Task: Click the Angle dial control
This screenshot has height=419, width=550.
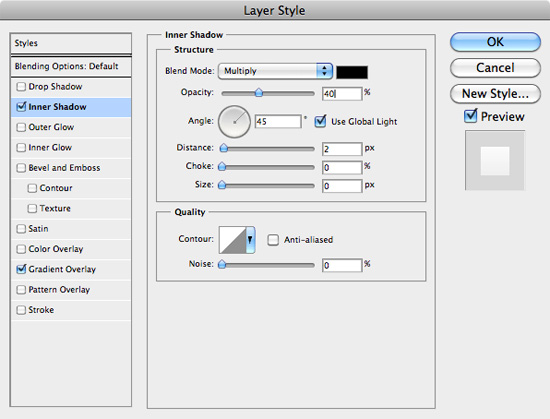Action: point(234,122)
